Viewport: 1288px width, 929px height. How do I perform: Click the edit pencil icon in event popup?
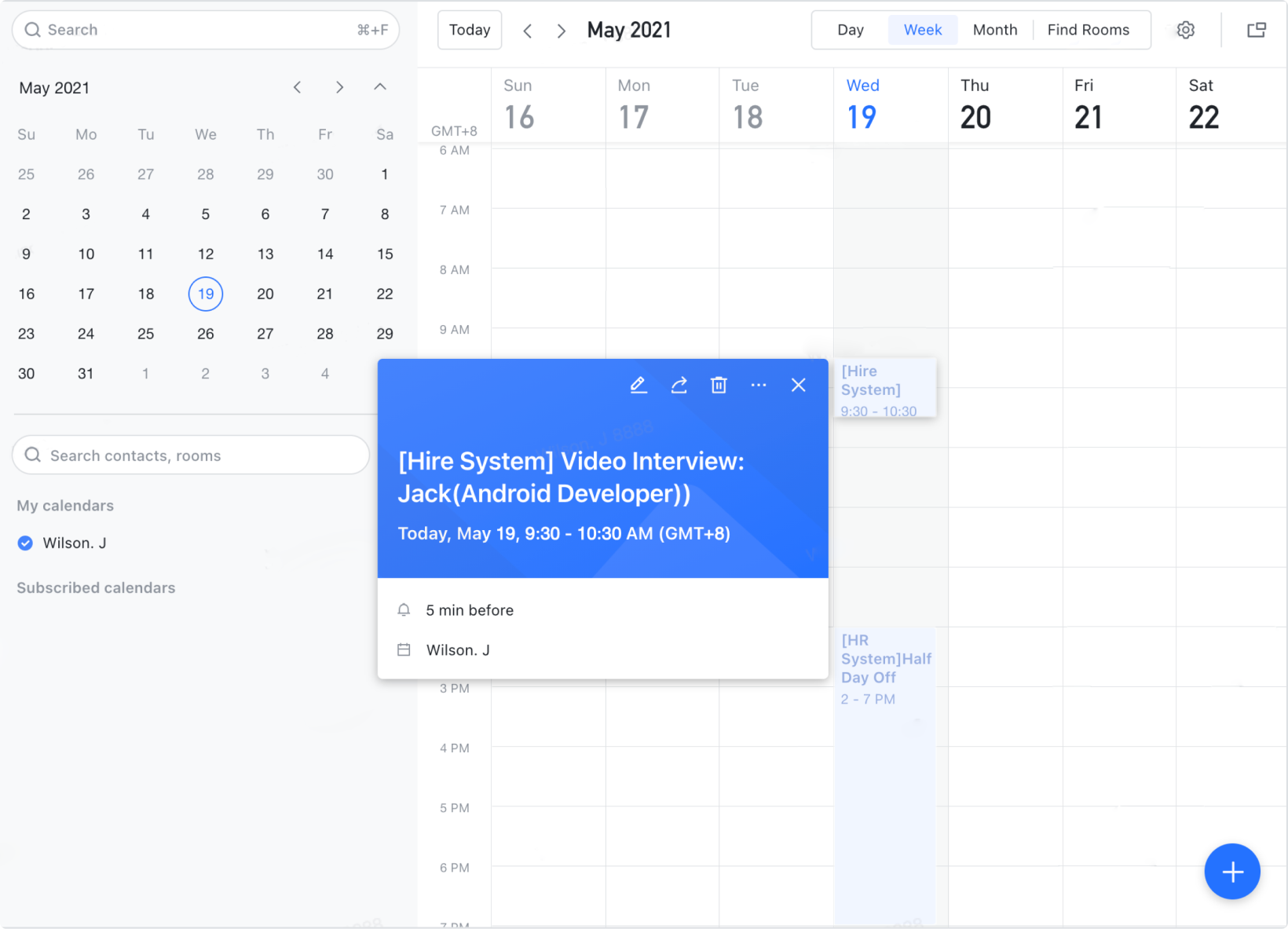click(x=639, y=385)
